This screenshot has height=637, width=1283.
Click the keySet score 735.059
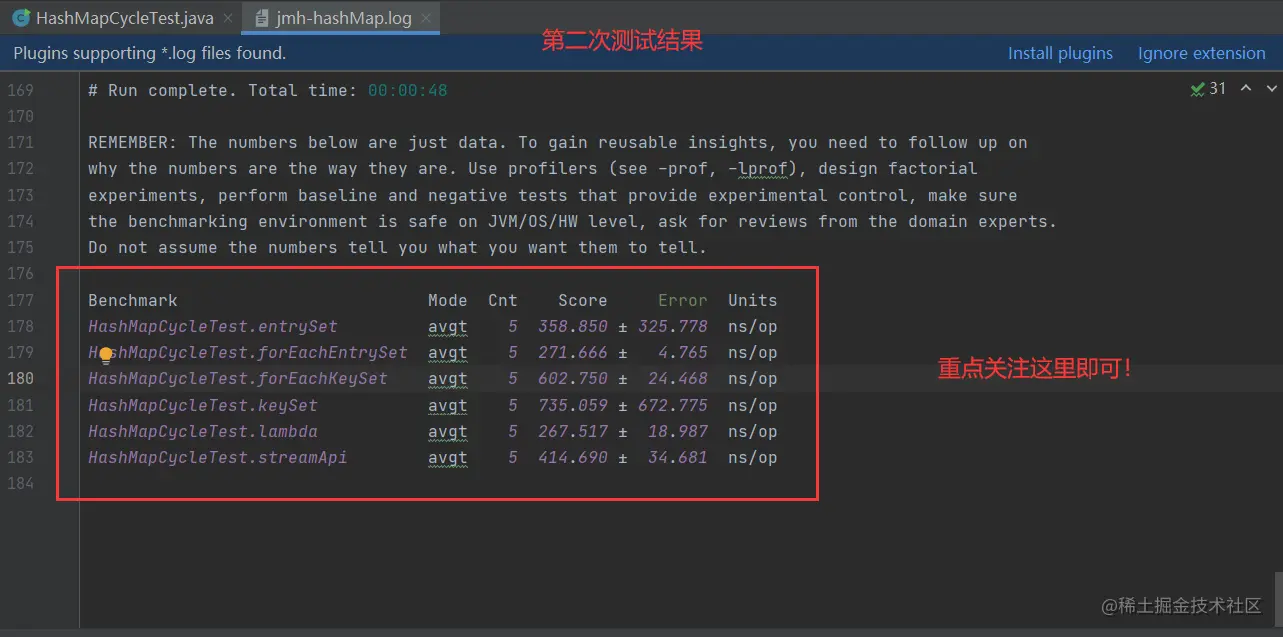pos(573,405)
